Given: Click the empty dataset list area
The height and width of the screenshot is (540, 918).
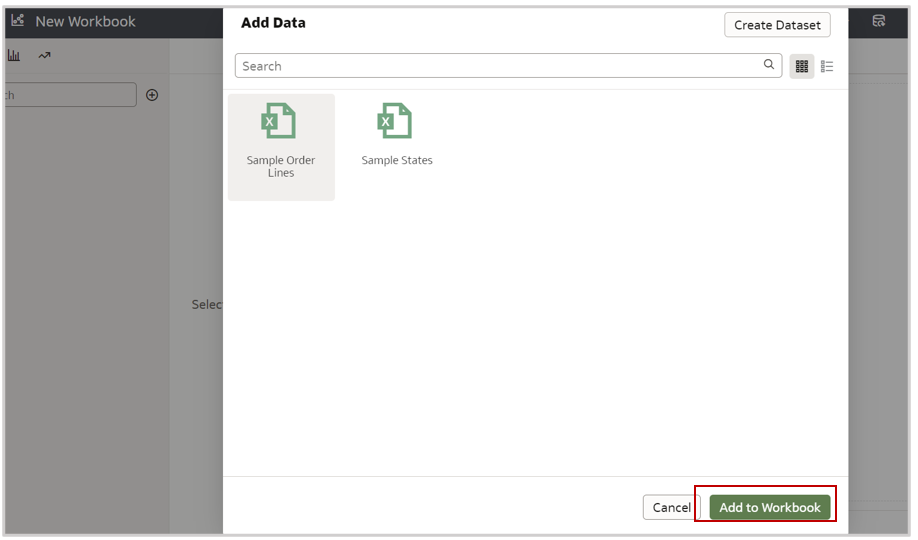Looking at the screenshot, I should (x=535, y=340).
